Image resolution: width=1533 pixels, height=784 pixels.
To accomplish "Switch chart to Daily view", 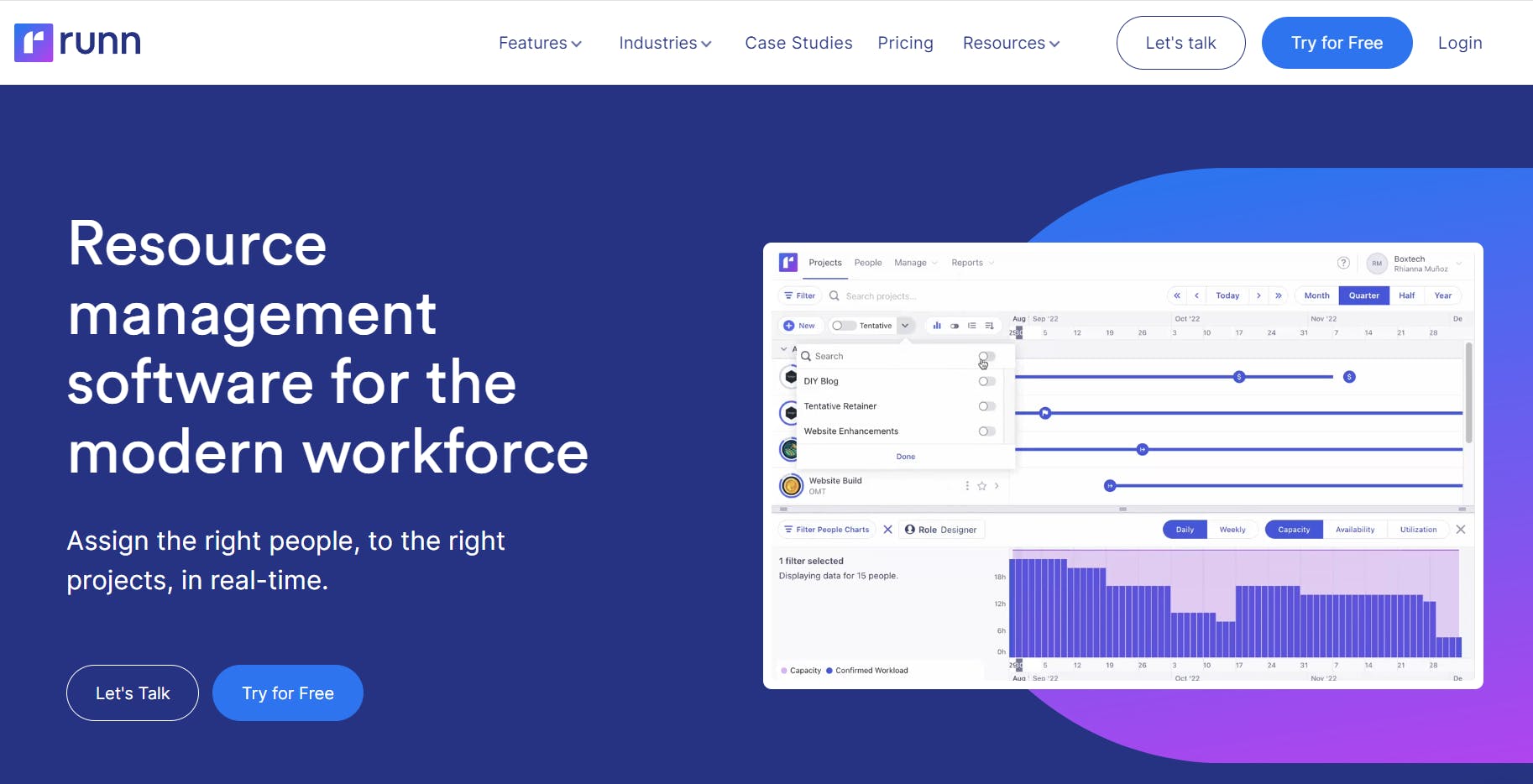I will tap(1185, 530).
